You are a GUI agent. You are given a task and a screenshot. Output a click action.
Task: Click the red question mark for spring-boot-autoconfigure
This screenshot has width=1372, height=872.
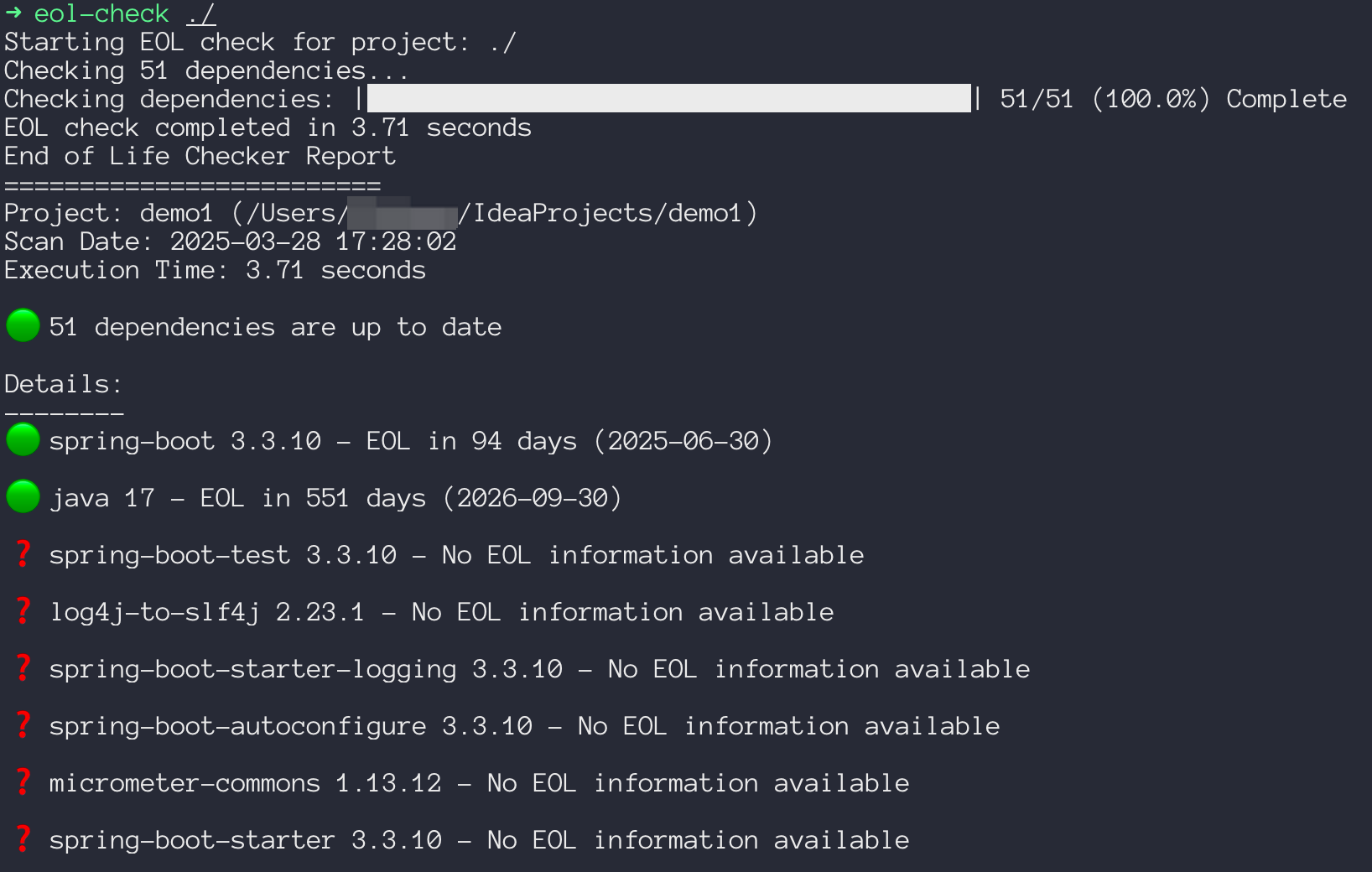point(23,724)
